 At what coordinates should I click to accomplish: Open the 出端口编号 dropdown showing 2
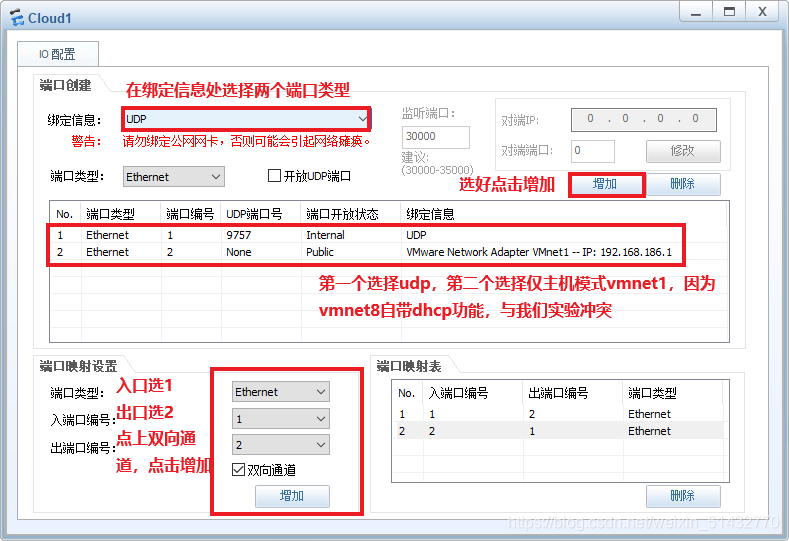281,445
